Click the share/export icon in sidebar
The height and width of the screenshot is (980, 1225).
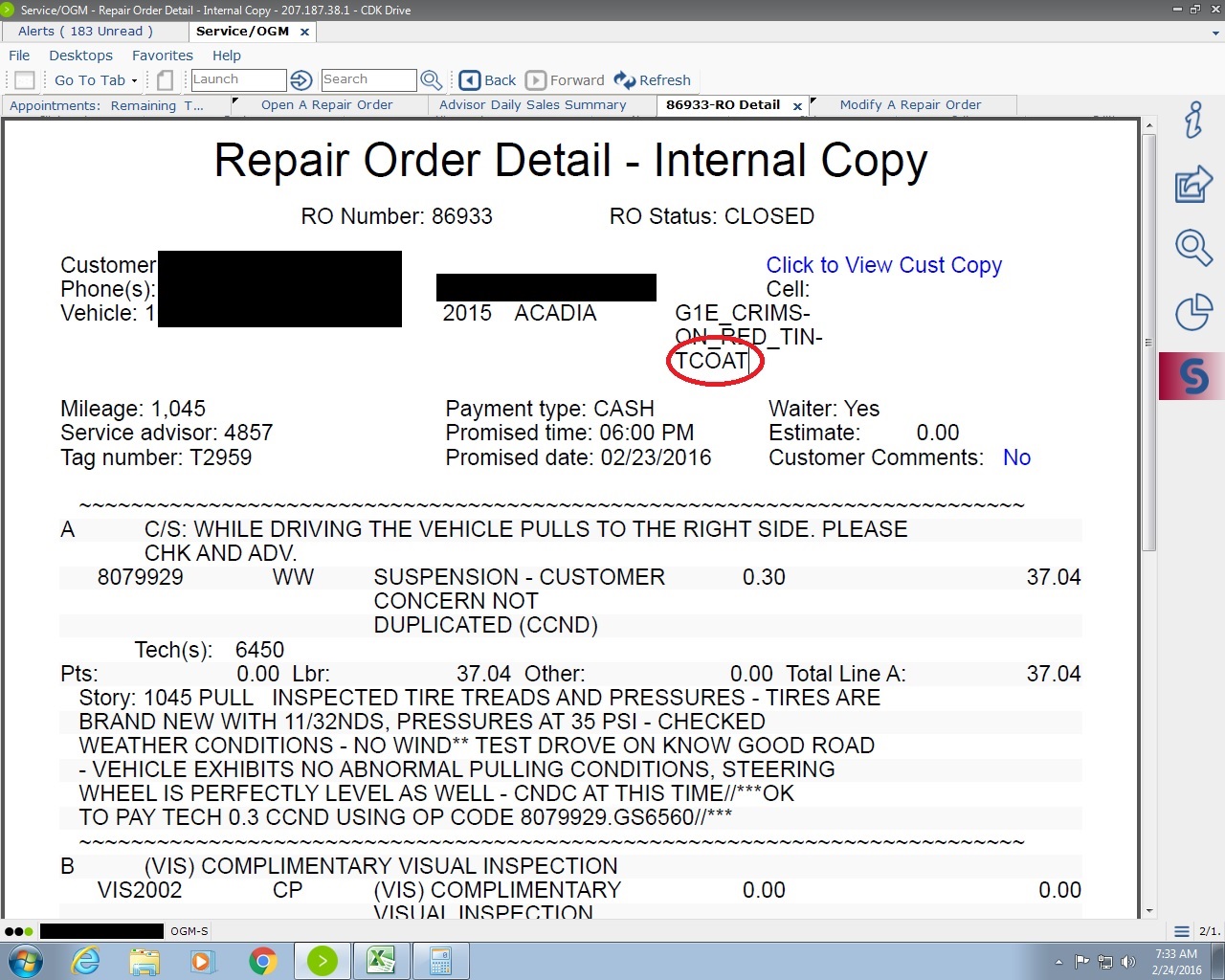pyautogui.click(x=1192, y=184)
